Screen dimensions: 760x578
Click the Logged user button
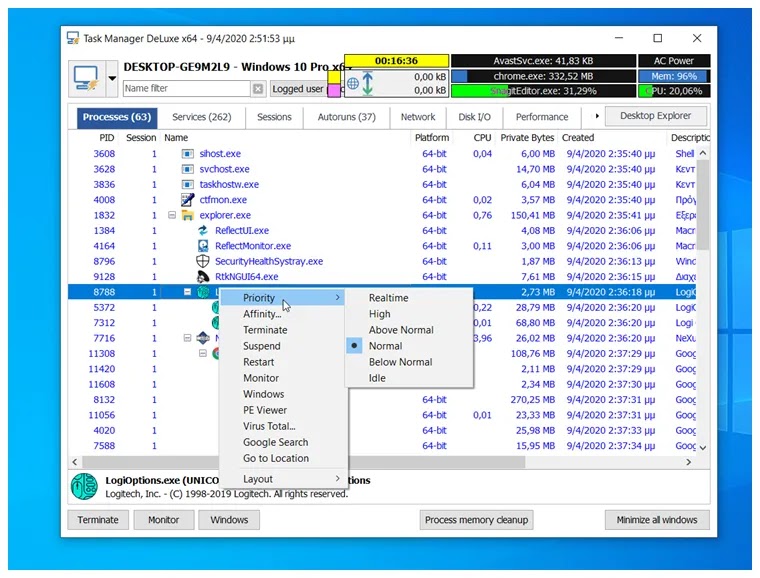coord(298,89)
